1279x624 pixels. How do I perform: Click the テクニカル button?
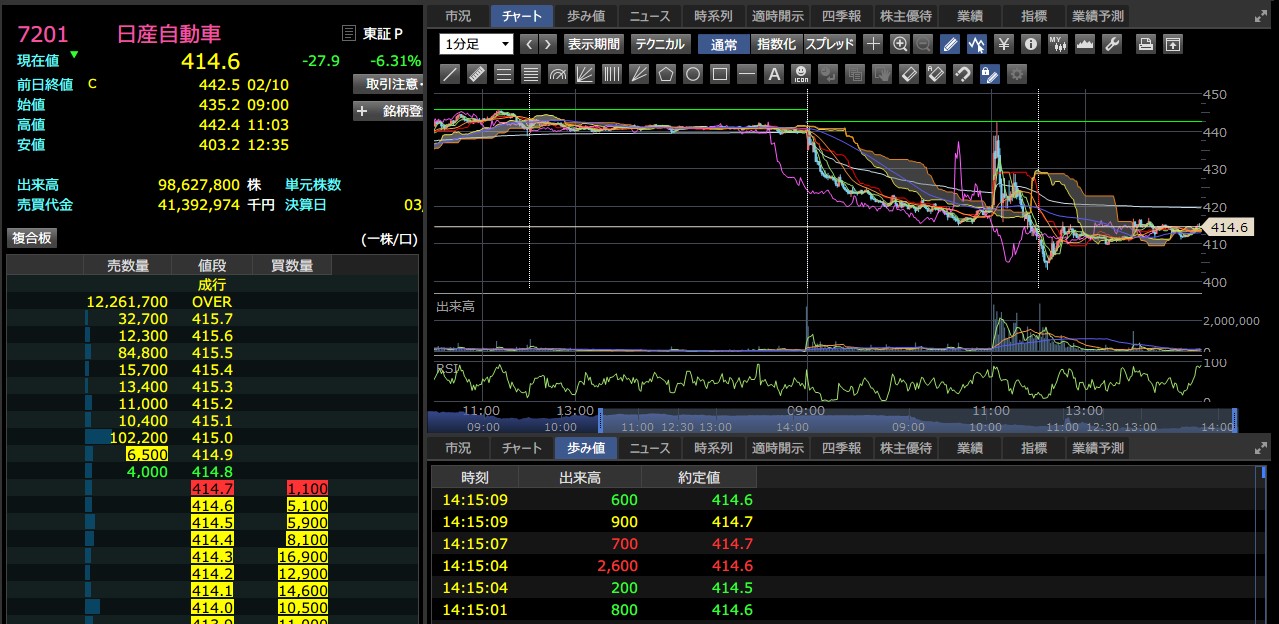660,44
